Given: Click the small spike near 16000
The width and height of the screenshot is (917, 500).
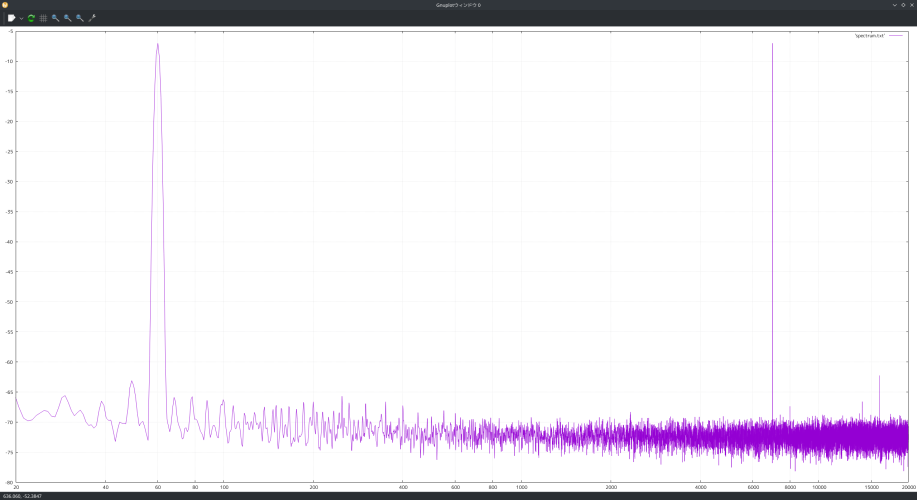Looking at the screenshot, I should (x=879, y=398).
